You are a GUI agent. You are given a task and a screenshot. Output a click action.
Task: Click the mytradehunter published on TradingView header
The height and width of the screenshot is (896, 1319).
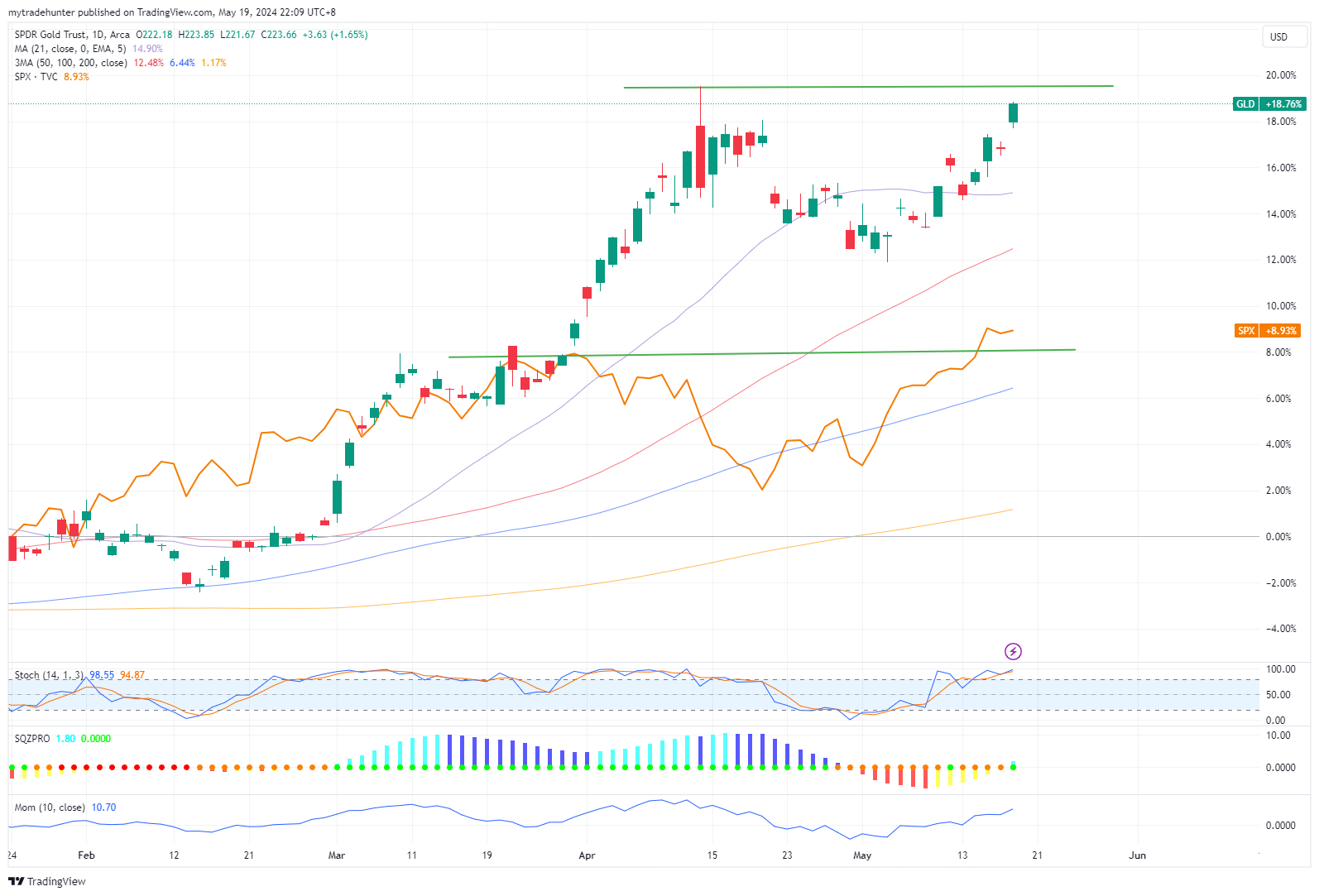(x=172, y=12)
